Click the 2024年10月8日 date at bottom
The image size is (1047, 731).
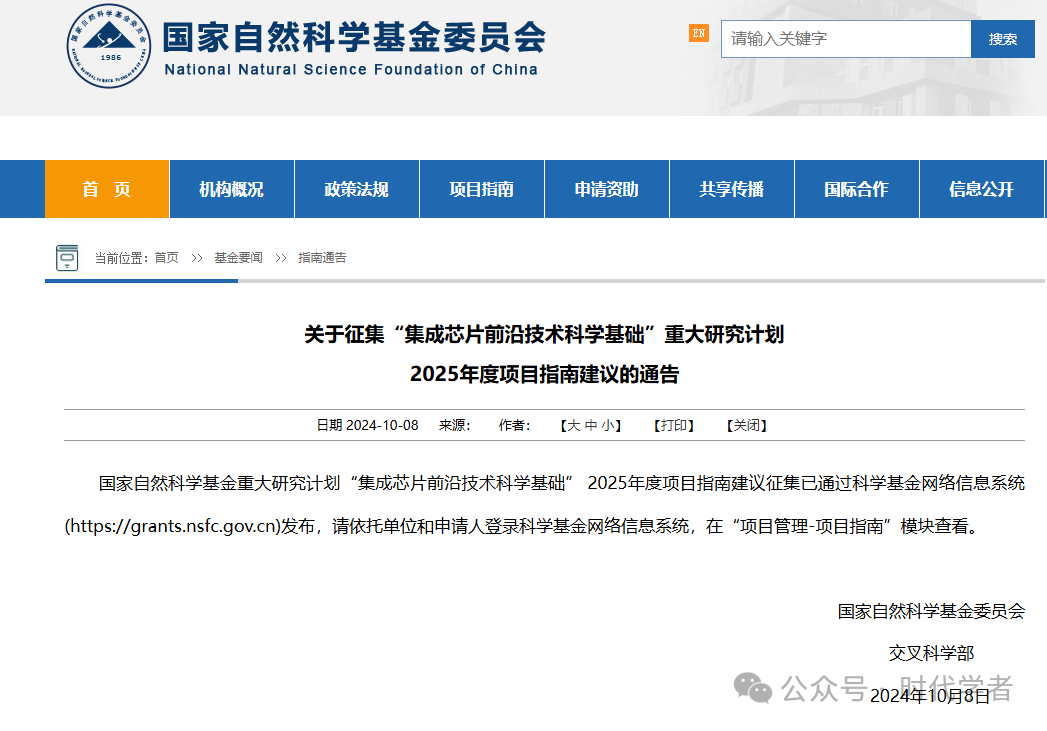pos(930,696)
